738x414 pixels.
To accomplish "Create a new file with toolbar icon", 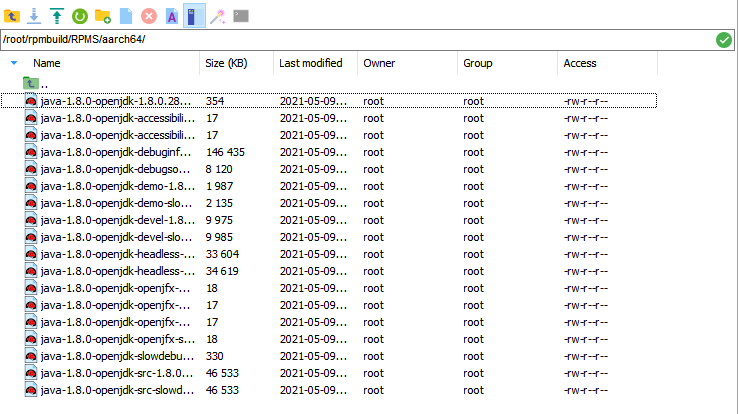I will point(125,15).
